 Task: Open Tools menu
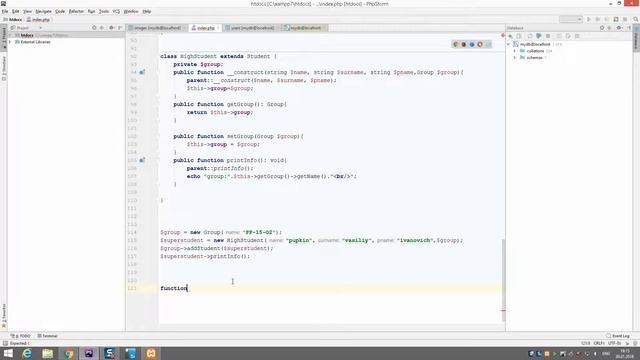(104, 11)
